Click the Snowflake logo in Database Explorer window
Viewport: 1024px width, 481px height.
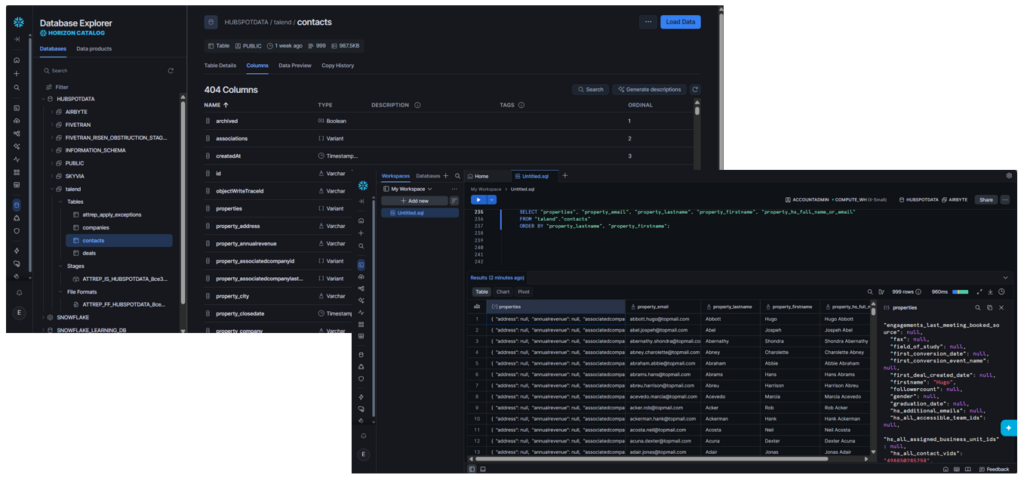18,23
